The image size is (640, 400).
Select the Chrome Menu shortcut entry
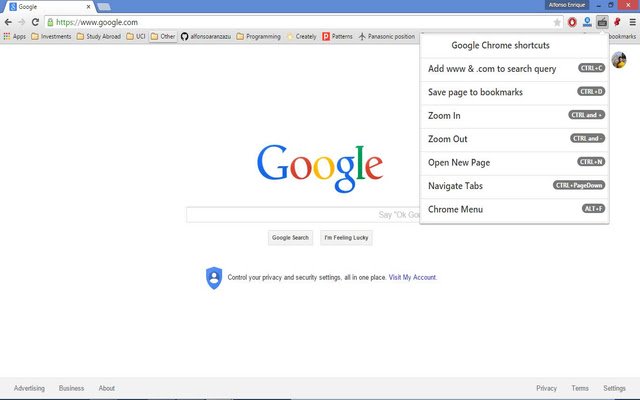pos(514,210)
